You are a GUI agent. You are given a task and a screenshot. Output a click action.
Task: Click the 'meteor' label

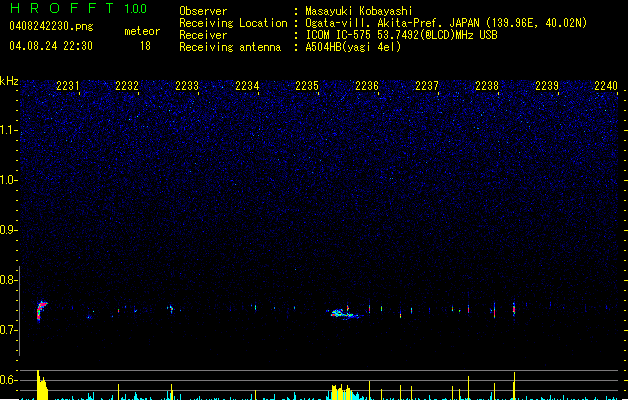pyautogui.click(x=142, y=31)
